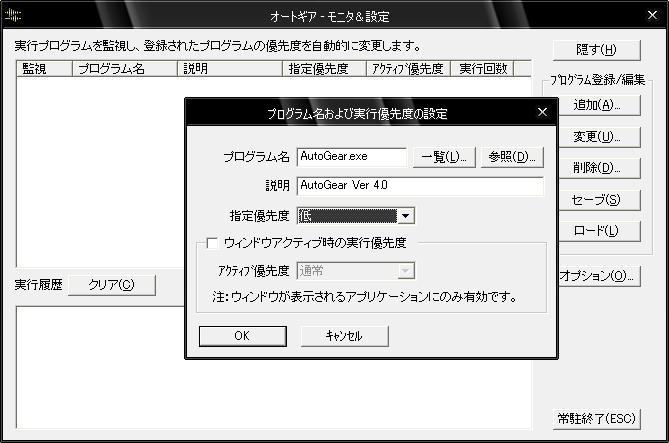Focus 説明 field with AutoGear Ver 4.0
The width and height of the screenshot is (669, 443).
(x=420, y=186)
